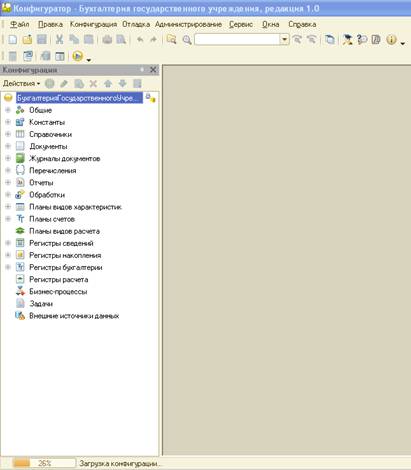Expand the Справочники tree node

click(x=8, y=134)
